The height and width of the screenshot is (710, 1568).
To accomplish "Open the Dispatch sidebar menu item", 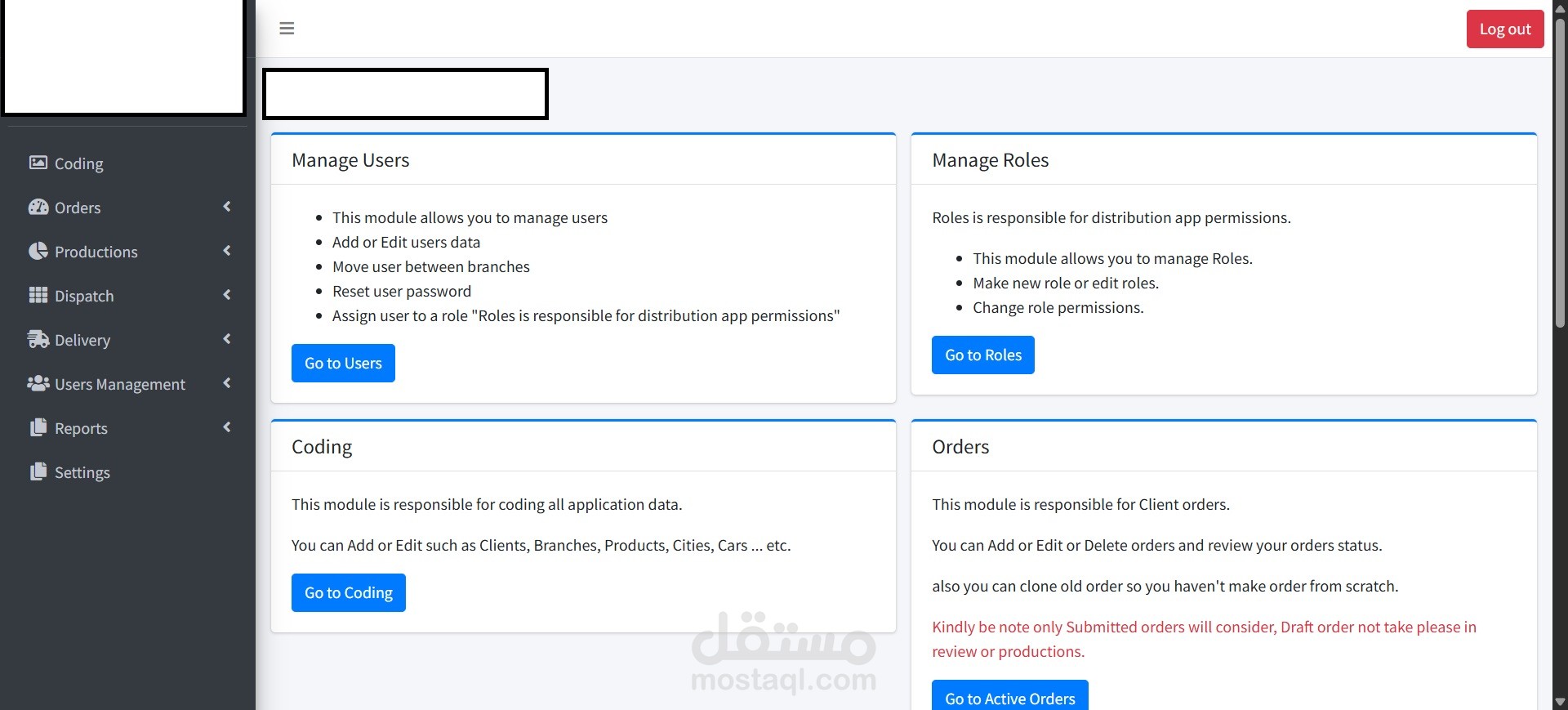I will [127, 296].
